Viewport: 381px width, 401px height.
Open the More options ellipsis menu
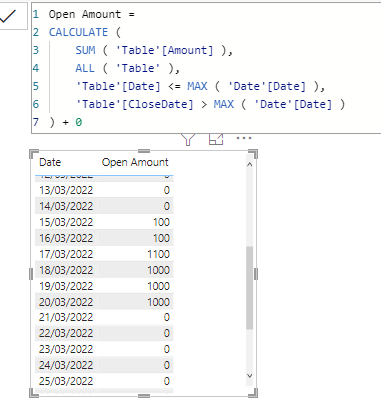[244, 138]
